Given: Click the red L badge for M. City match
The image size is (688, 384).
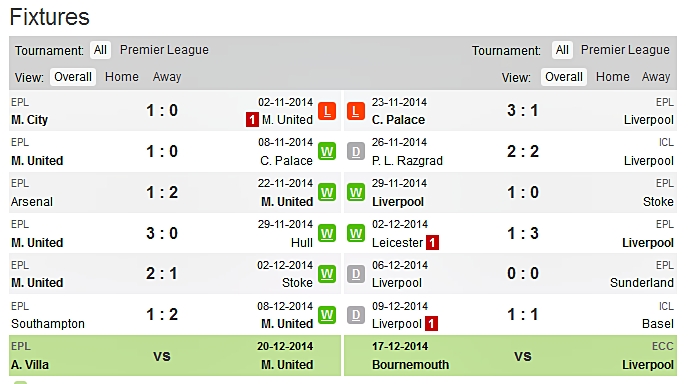Looking at the screenshot, I should (x=327, y=111).
